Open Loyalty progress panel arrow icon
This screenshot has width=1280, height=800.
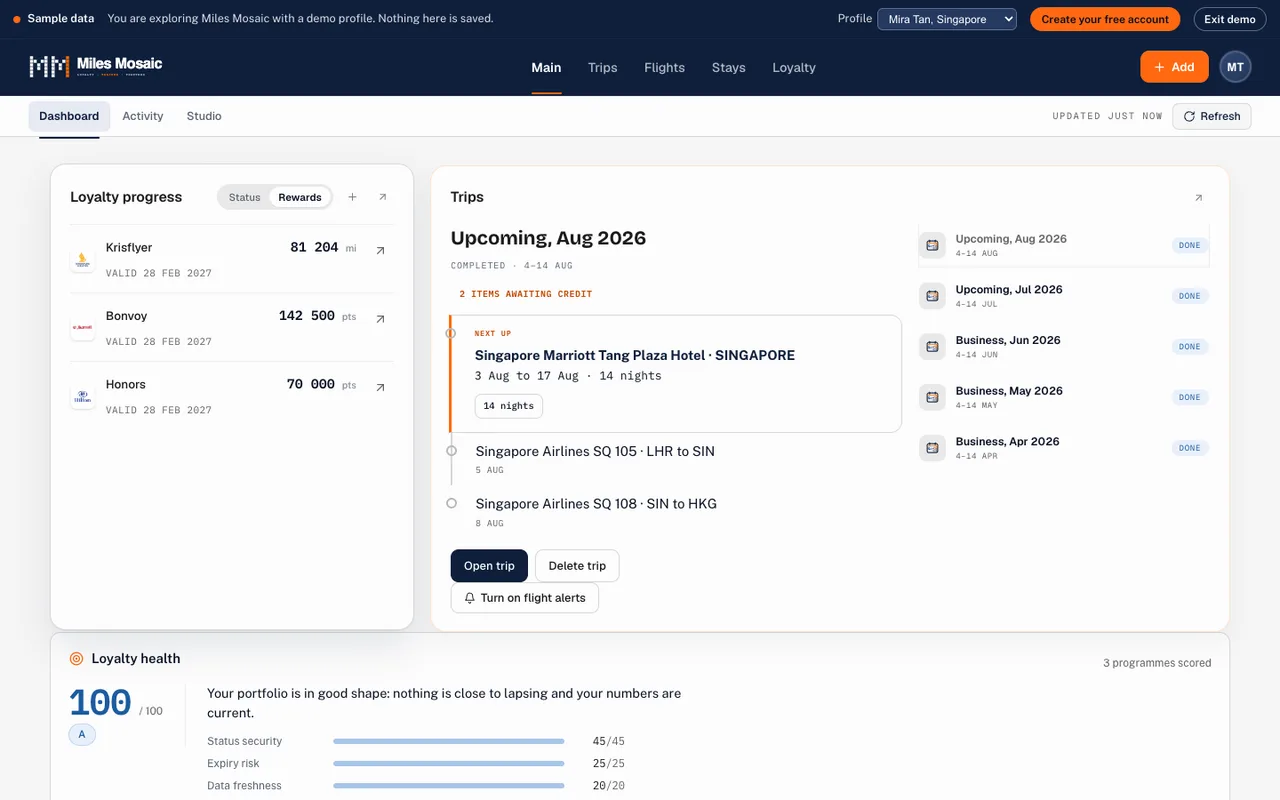(382, 197)
